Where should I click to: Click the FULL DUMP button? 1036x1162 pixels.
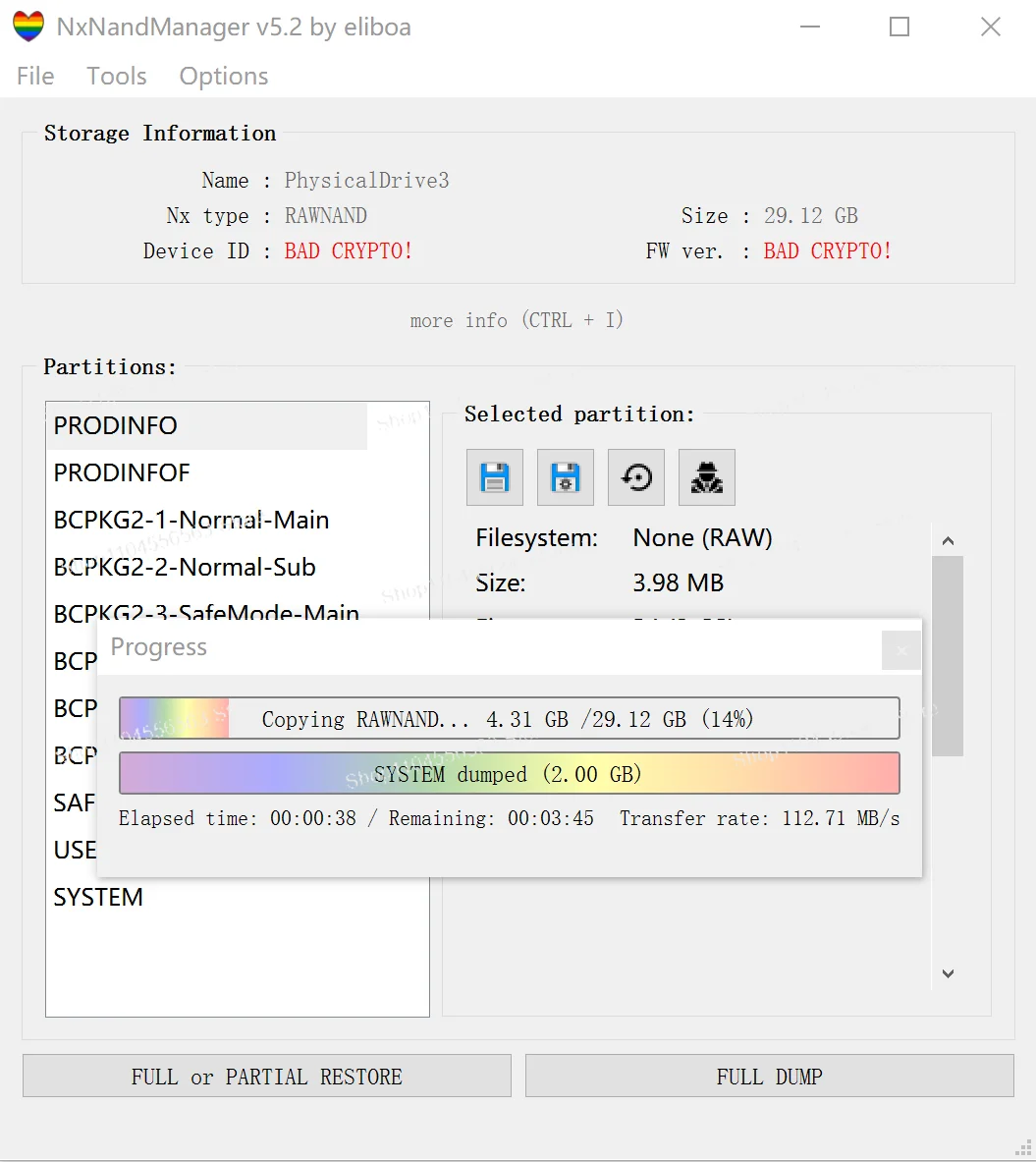click(x=769, y=1076)
